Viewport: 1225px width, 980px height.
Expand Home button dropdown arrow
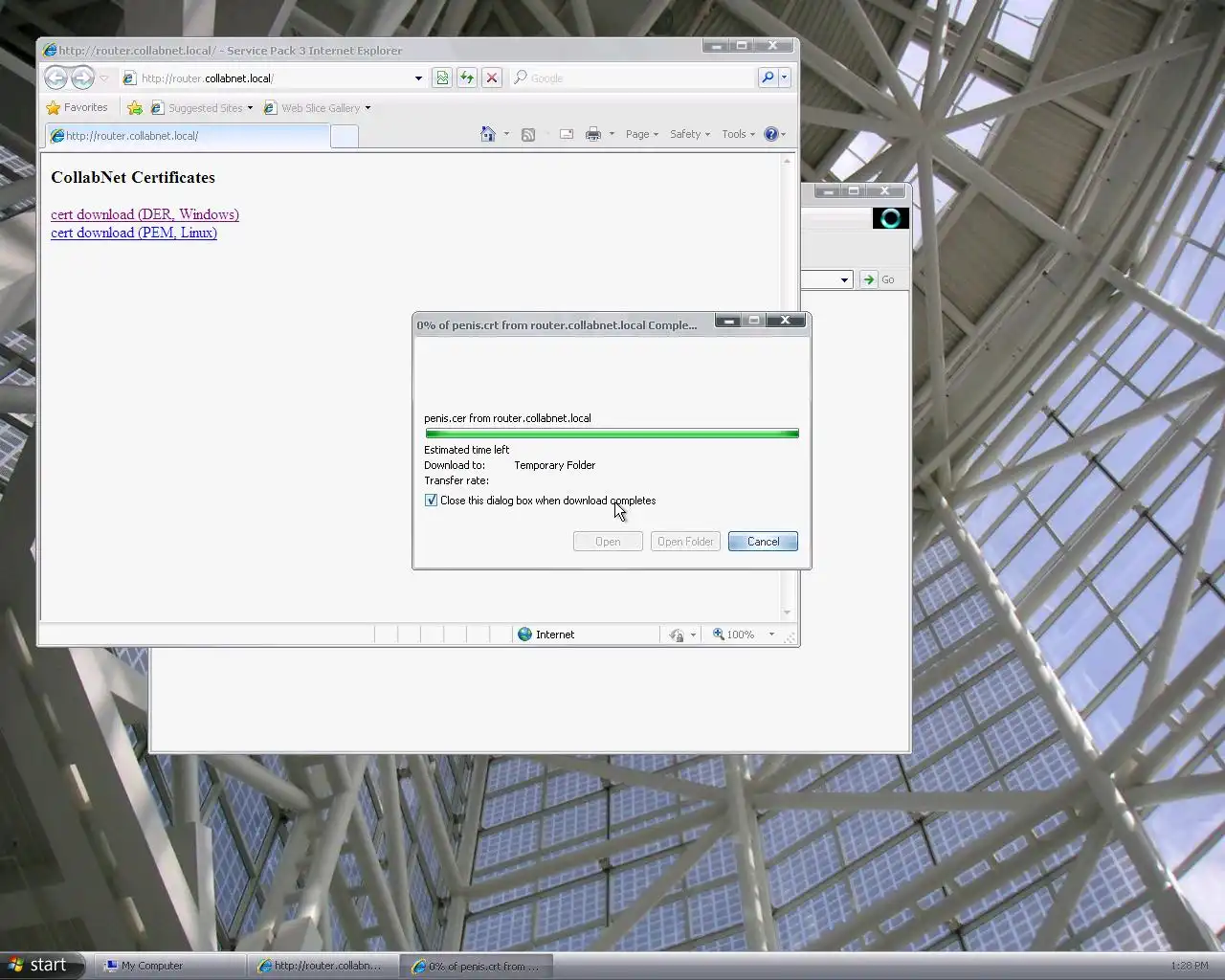point(506,135)
